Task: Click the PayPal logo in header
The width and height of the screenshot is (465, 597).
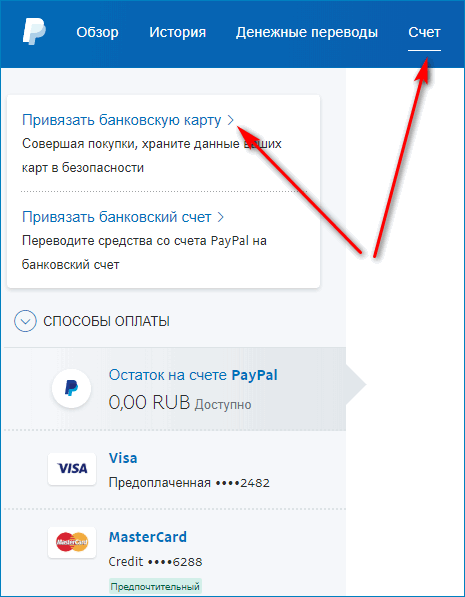Action: (34, 32)
